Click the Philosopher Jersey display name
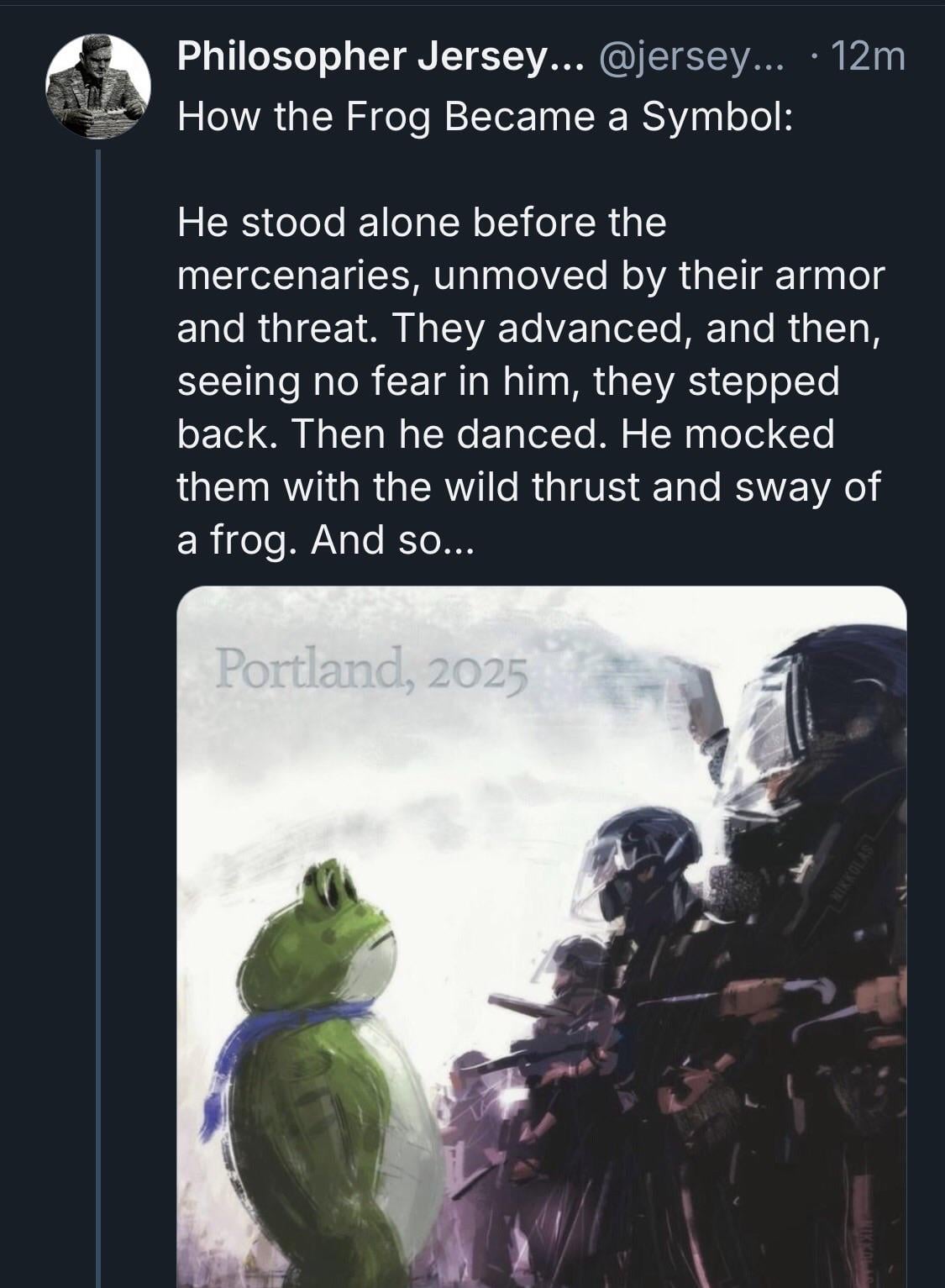This screenshot has width=945, height=1288. (375, 58)
